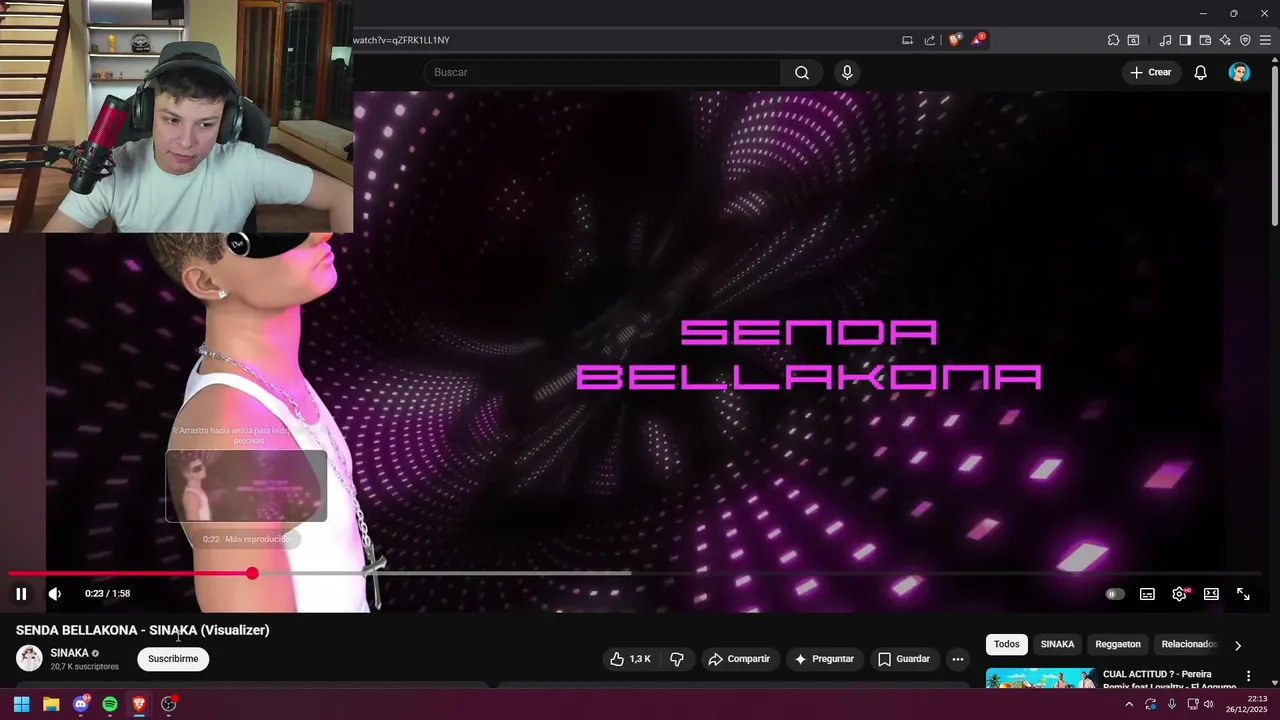Show more filter chips with the right arrow
Image resolution: width=1280 pixels, height=720 pixels.
[1238, 645]
